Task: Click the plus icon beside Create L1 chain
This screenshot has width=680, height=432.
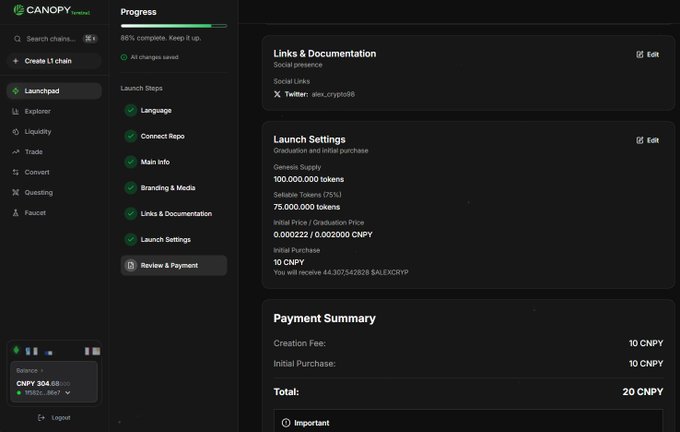Action: coord(16,61)
